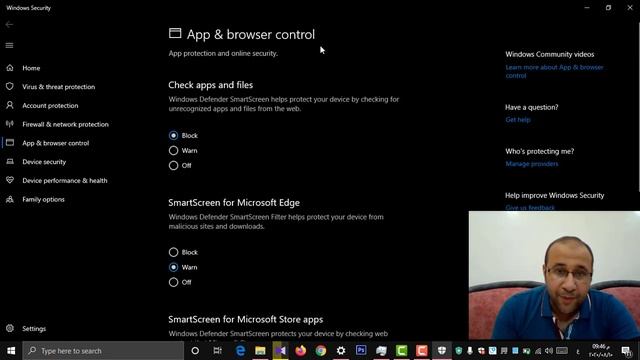Click the Give us feedback link

(530, 207)
